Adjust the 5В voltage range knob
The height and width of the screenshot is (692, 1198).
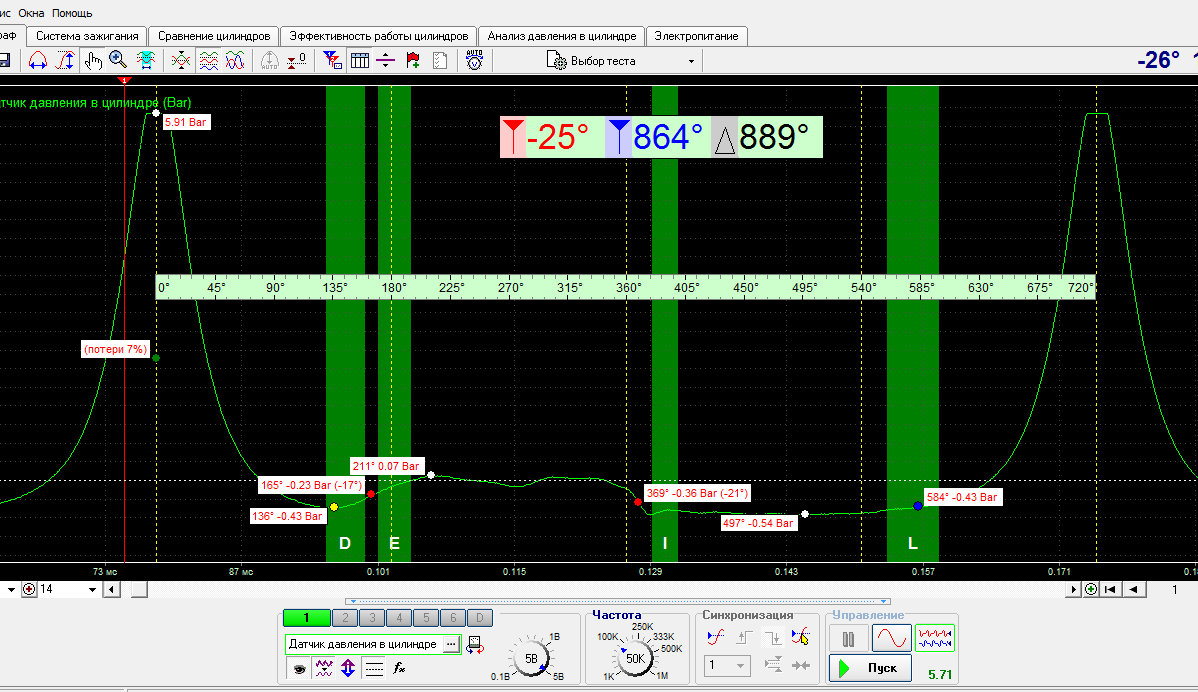click(530, 658)
